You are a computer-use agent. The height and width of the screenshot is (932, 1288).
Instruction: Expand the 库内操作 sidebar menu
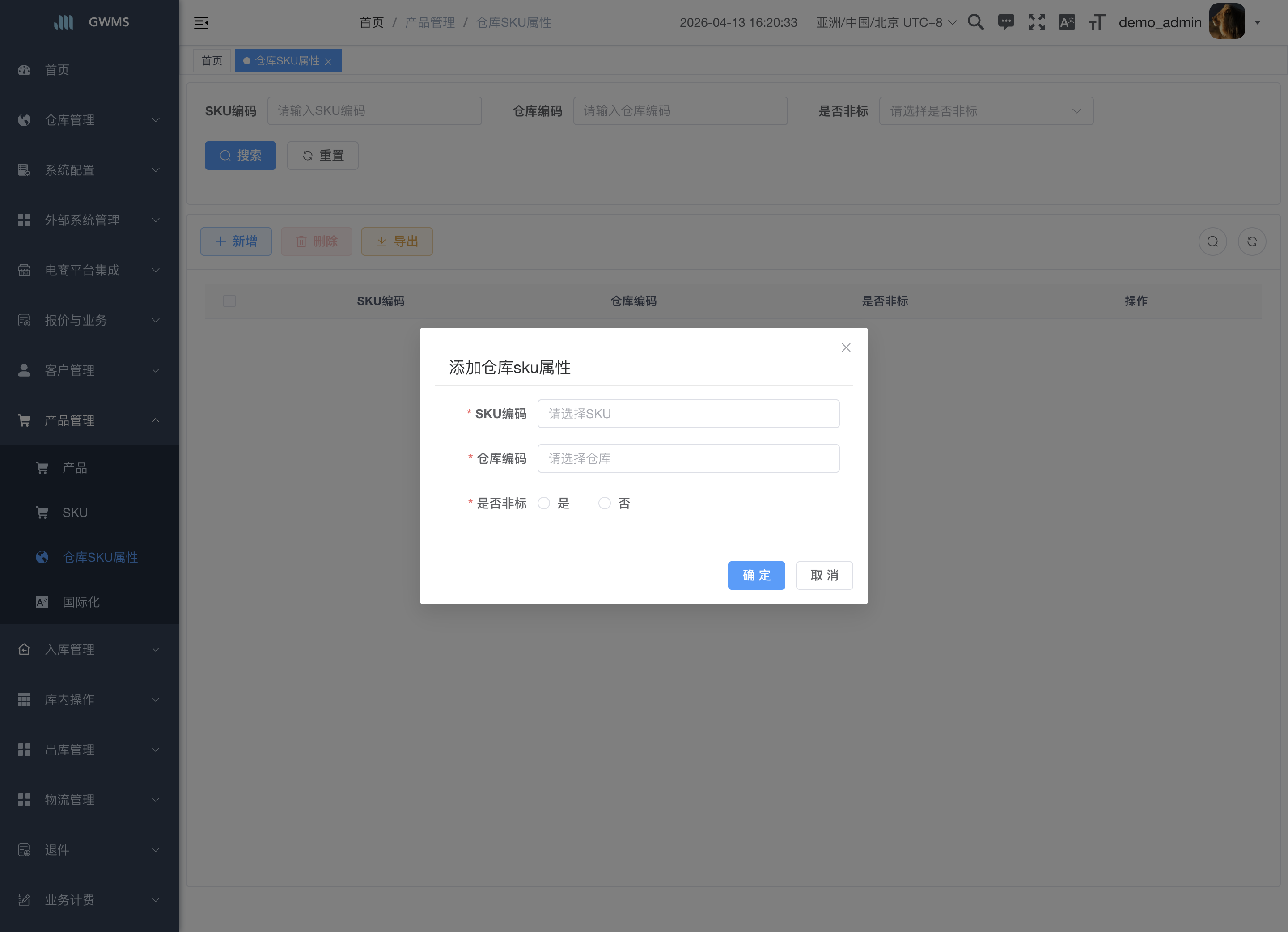89,699
